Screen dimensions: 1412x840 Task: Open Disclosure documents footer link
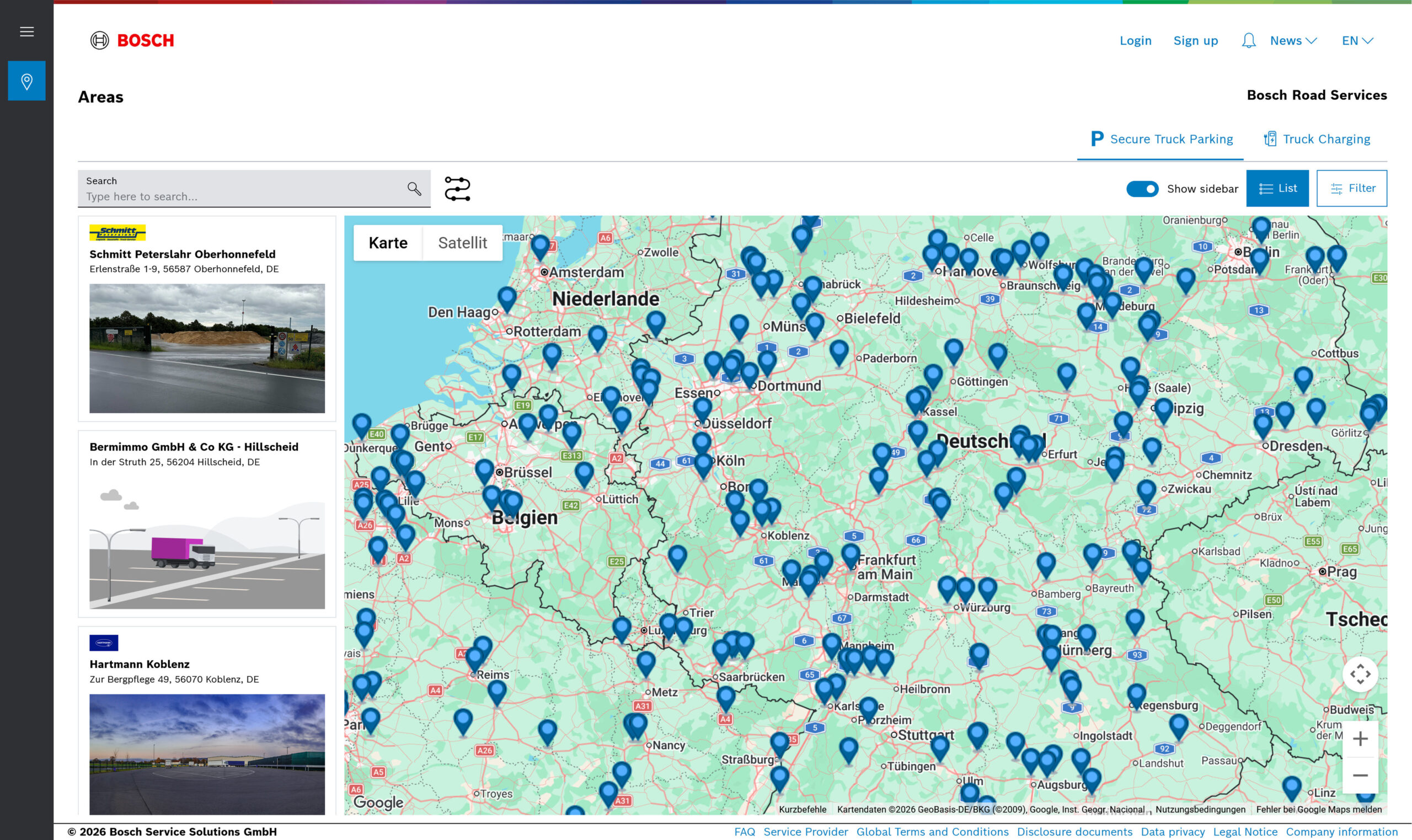(1074, 832)
